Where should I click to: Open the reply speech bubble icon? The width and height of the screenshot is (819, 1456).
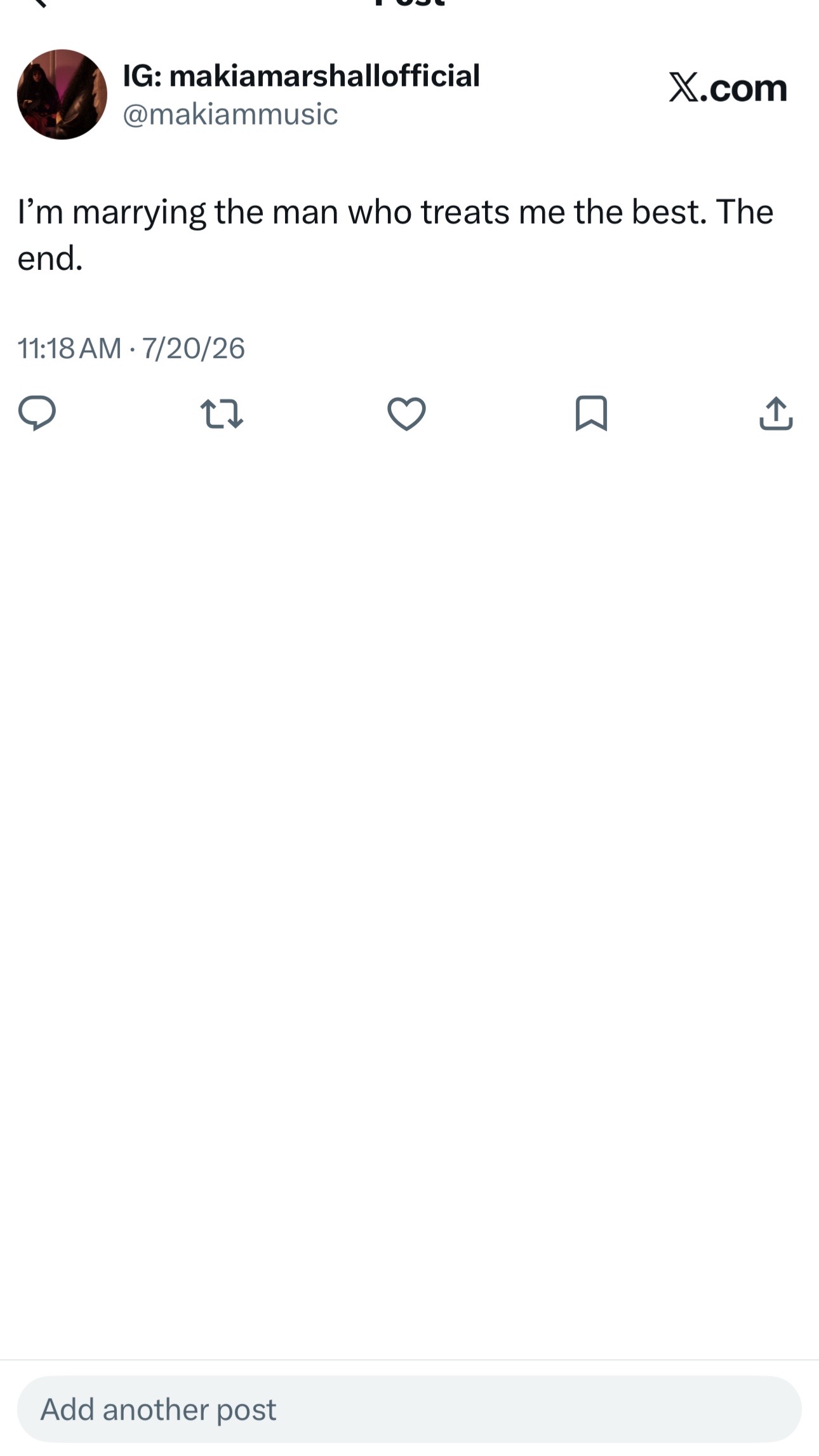click(x=37, y=413)
